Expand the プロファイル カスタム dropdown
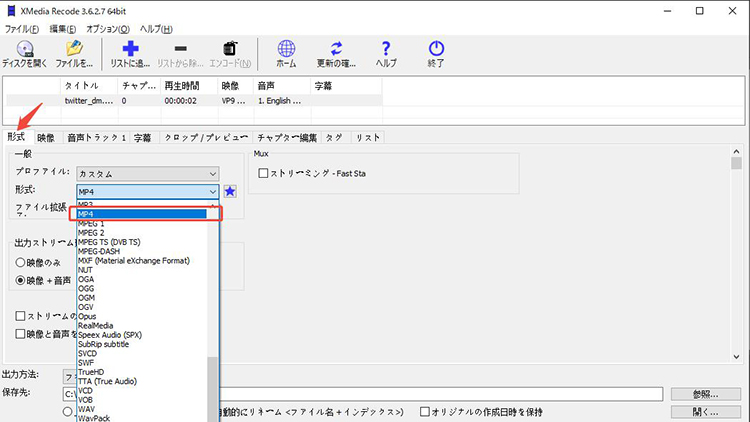Screen dimensions: 750x422 148,174
